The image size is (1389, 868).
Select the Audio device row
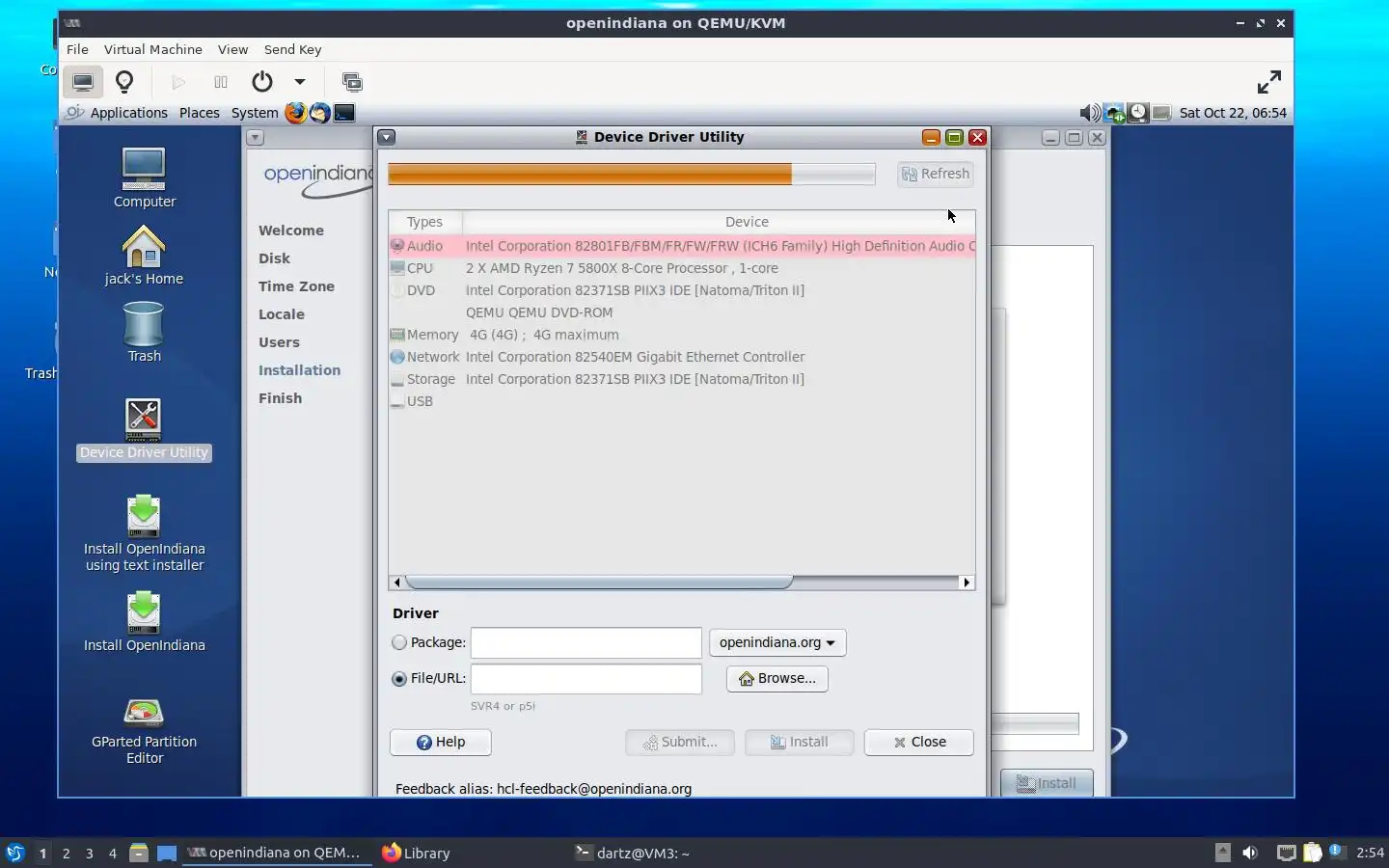click(x=682, y=246)
